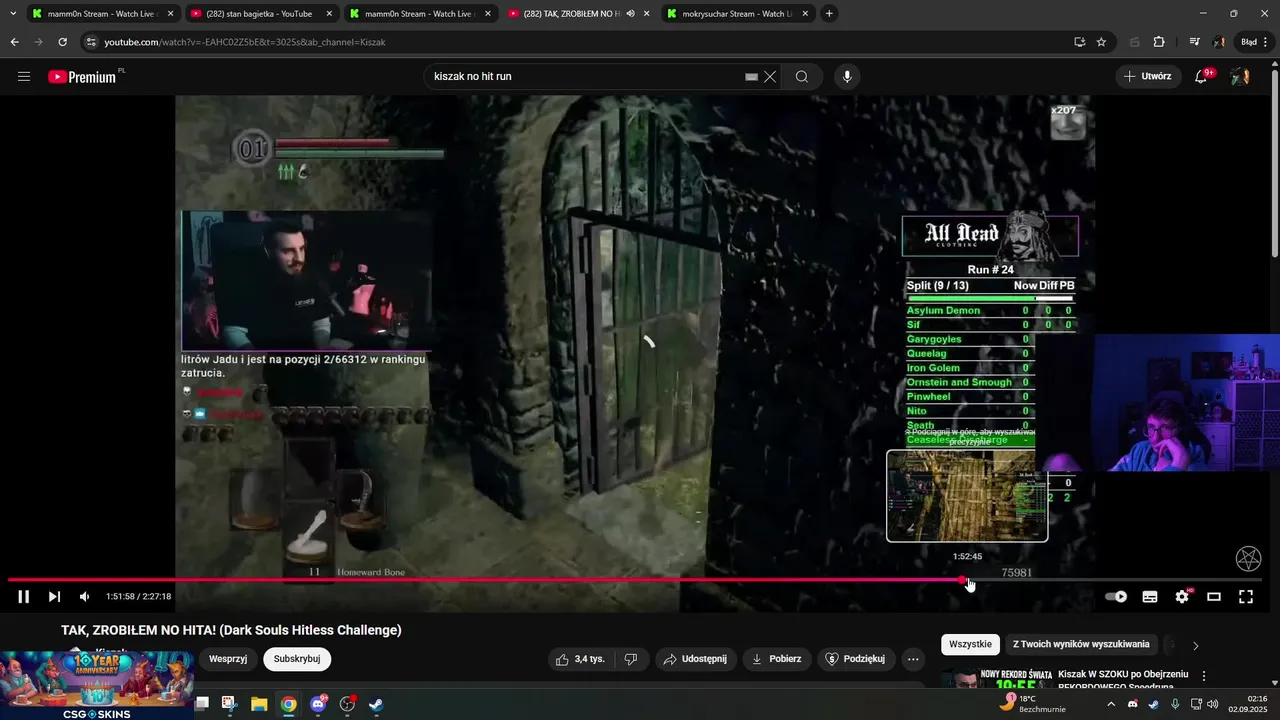
Task: Open the CSG SKINS advertisement overlay
Action: (x=97, y=685)
